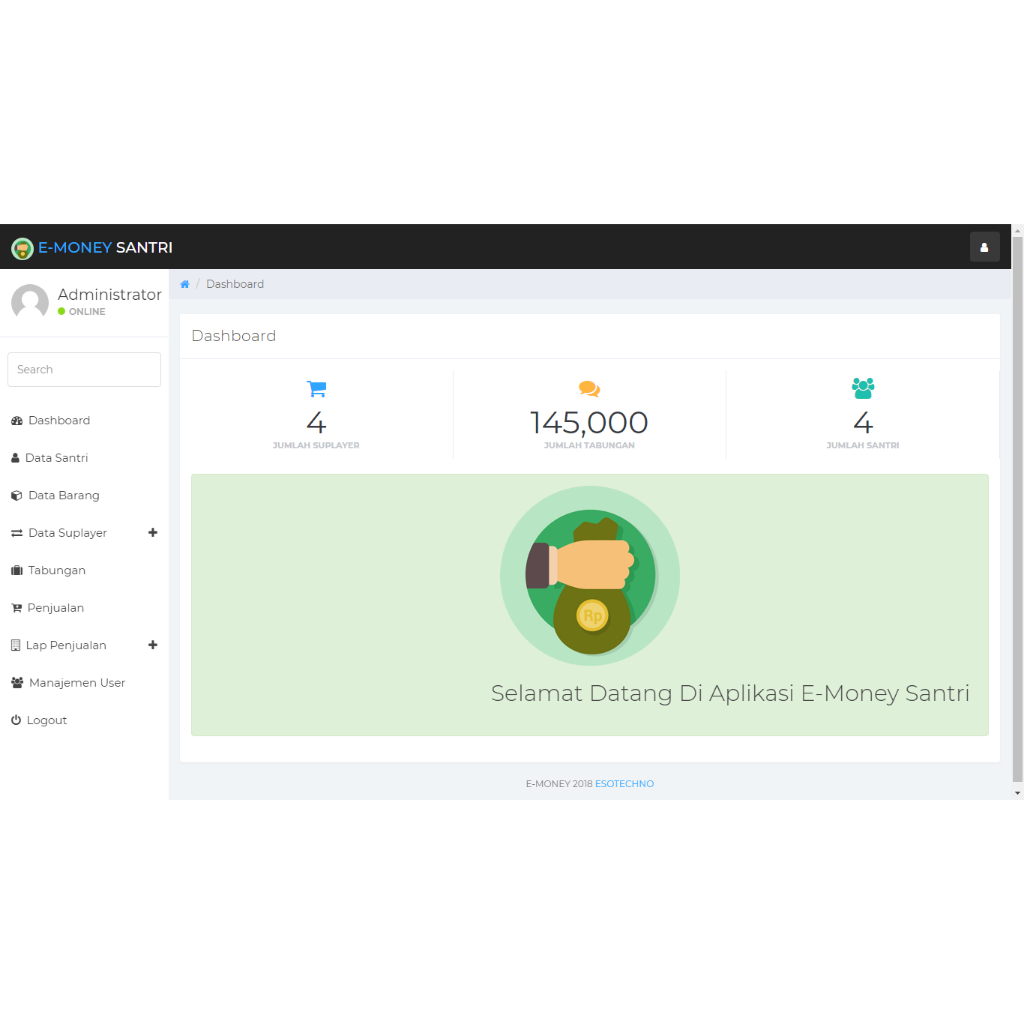Viewport: 1024px width, 1024px height.
Task: Click the Jumlah Suplayer label
Action: 316,445
